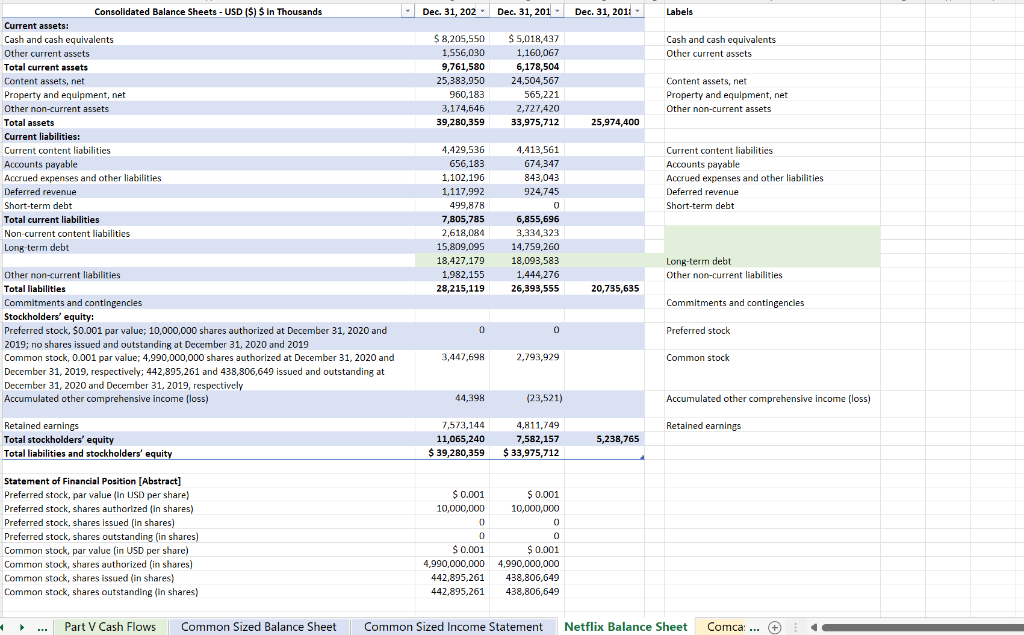Open the Dec. 31, 2018 column filter dropdown

tap(635, 11)
